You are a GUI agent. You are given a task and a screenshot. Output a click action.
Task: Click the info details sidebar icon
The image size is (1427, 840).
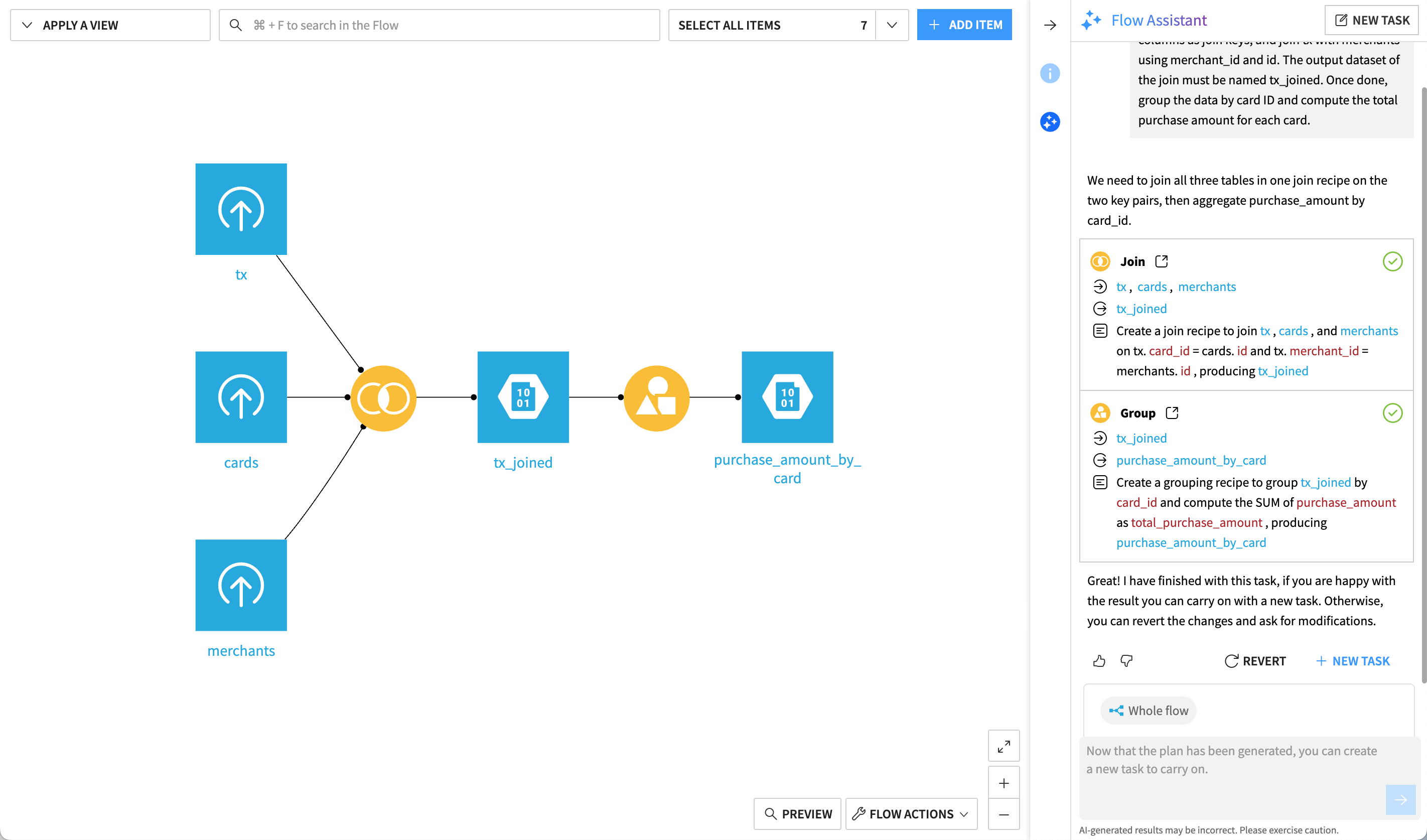1049,73
